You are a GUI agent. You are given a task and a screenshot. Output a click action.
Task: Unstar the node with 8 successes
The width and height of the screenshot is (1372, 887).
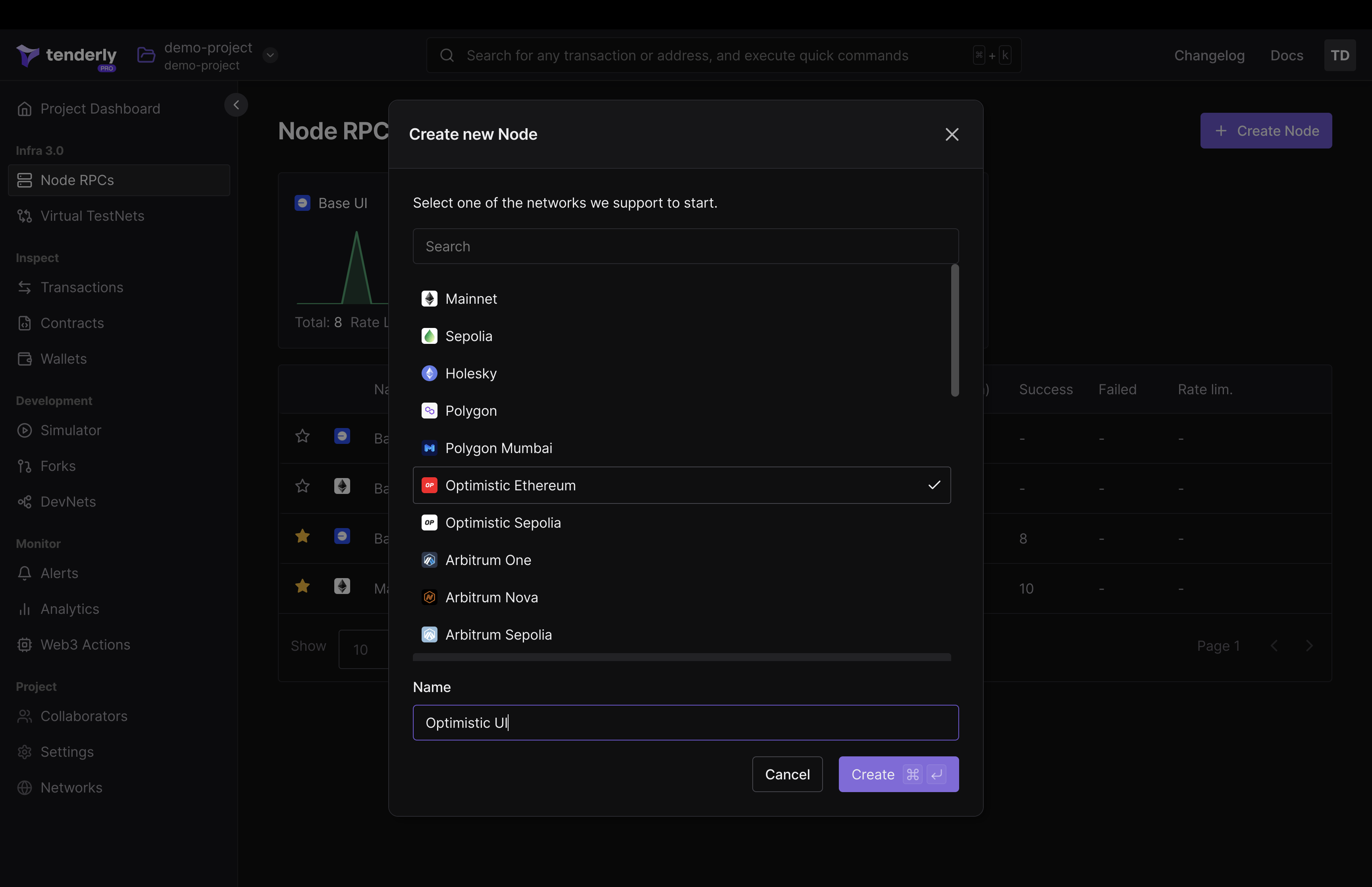pyautogui.click(x=302, y=537)
